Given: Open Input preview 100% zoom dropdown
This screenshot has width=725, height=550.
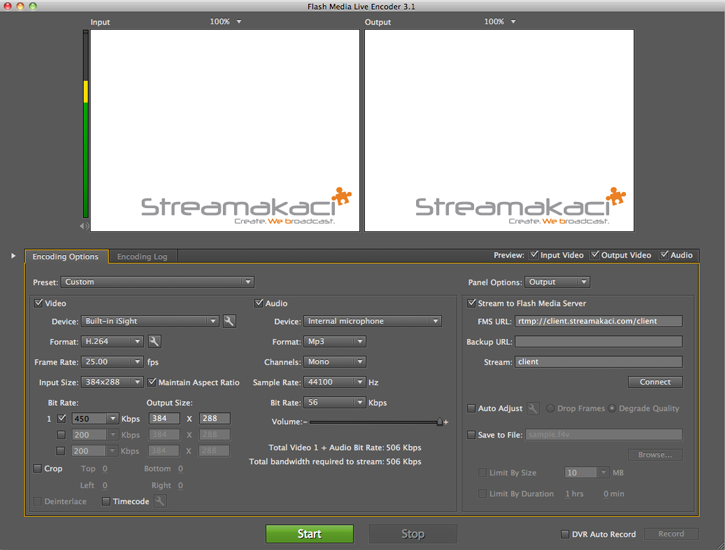Looking at the screenshot, I should (226, 22).
